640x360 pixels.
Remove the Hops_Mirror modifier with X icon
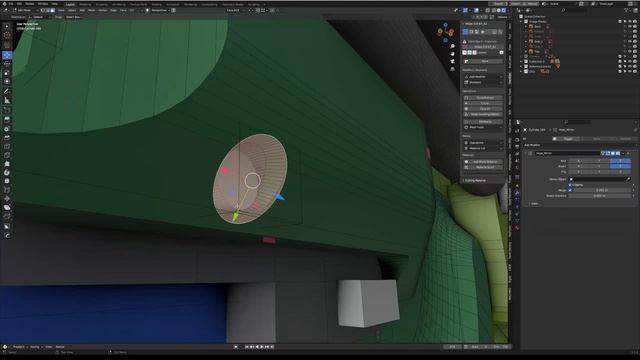tap(628, 153)
